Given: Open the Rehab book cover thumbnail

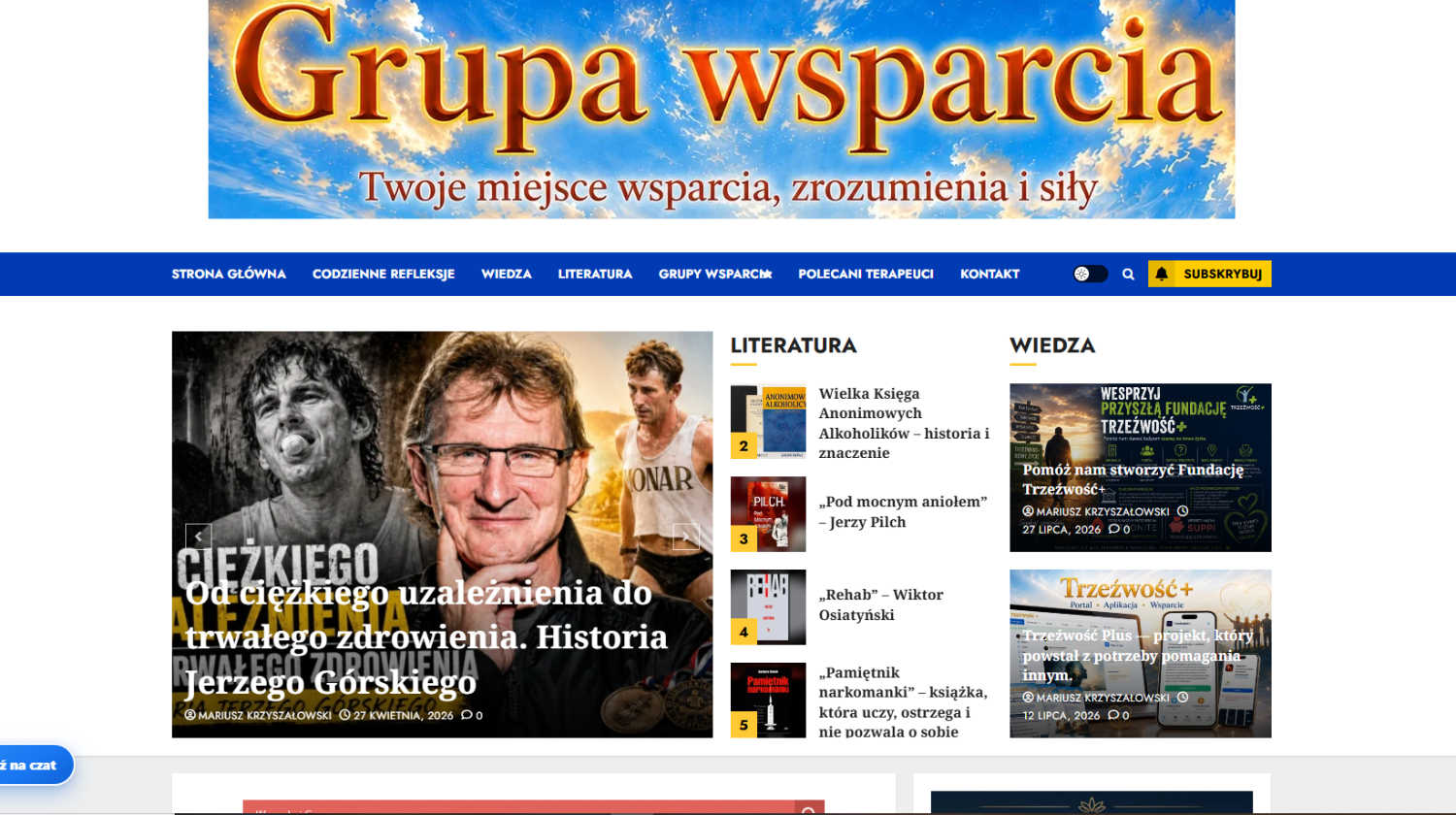Looking at the screenshot, I should coord(768,607).
